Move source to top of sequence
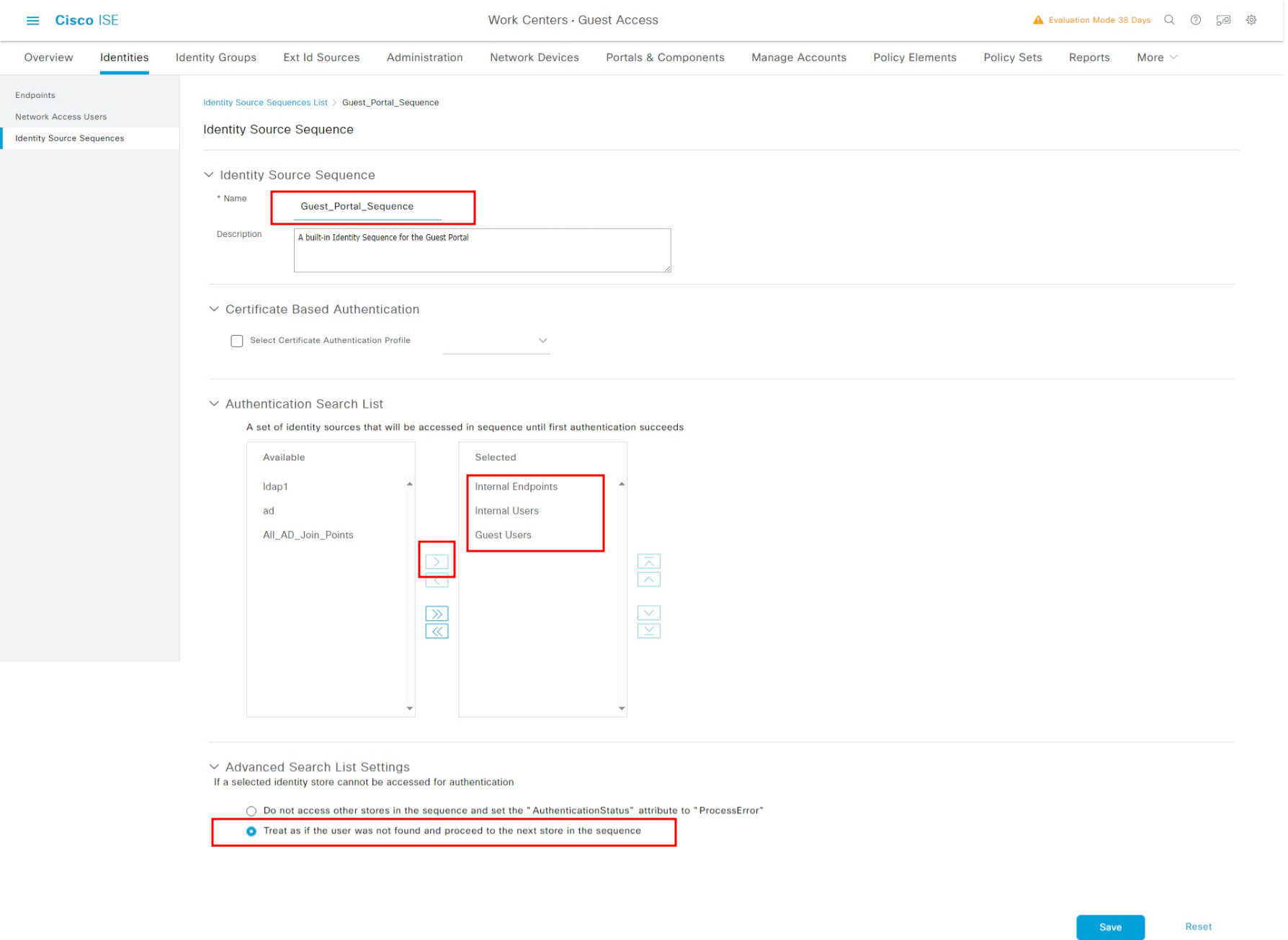The height and width of the screenshot is (940, 1288). point(649,561)
